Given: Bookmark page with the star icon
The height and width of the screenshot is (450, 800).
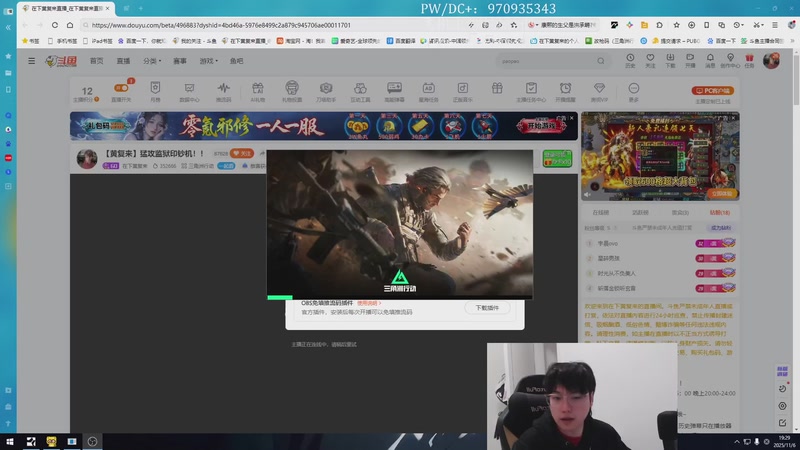Looking at the screenshot, I should coord(677,25).
